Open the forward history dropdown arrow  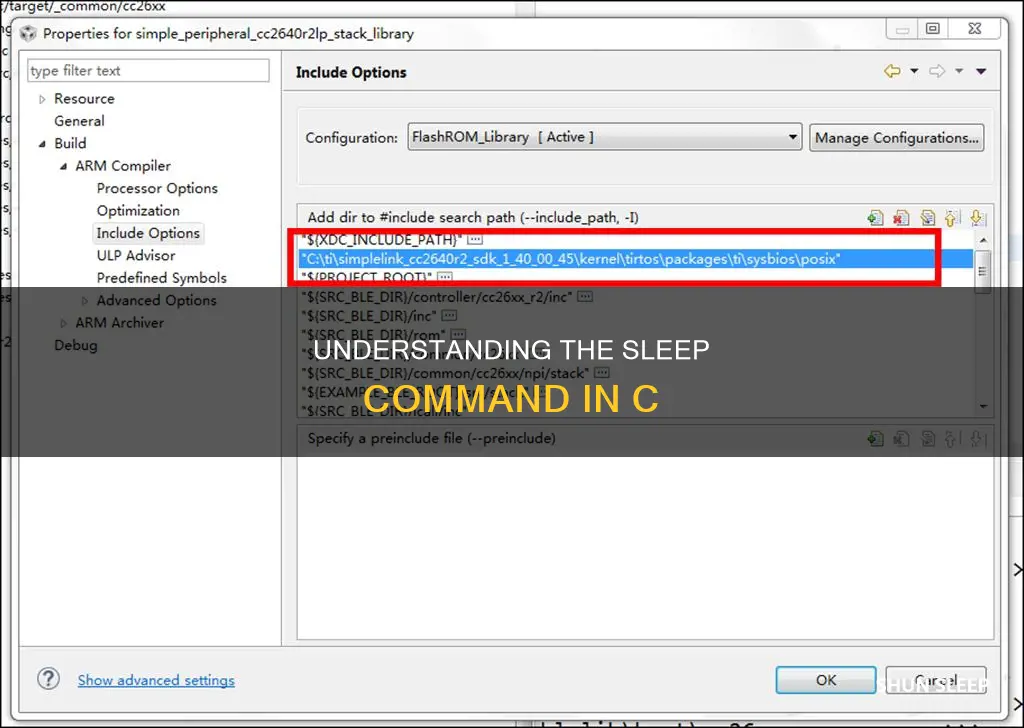tap(959, 71)
